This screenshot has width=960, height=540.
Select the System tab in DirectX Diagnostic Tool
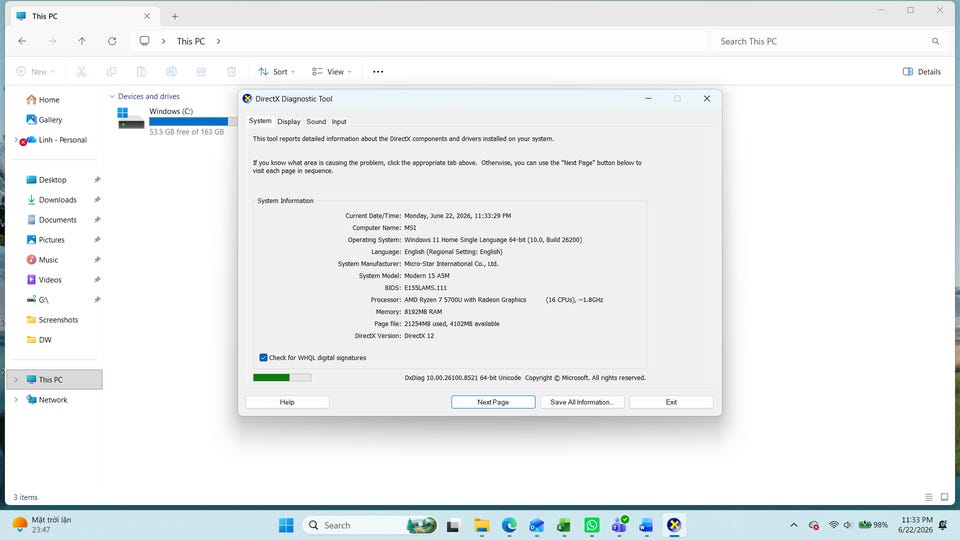[260, 121]
